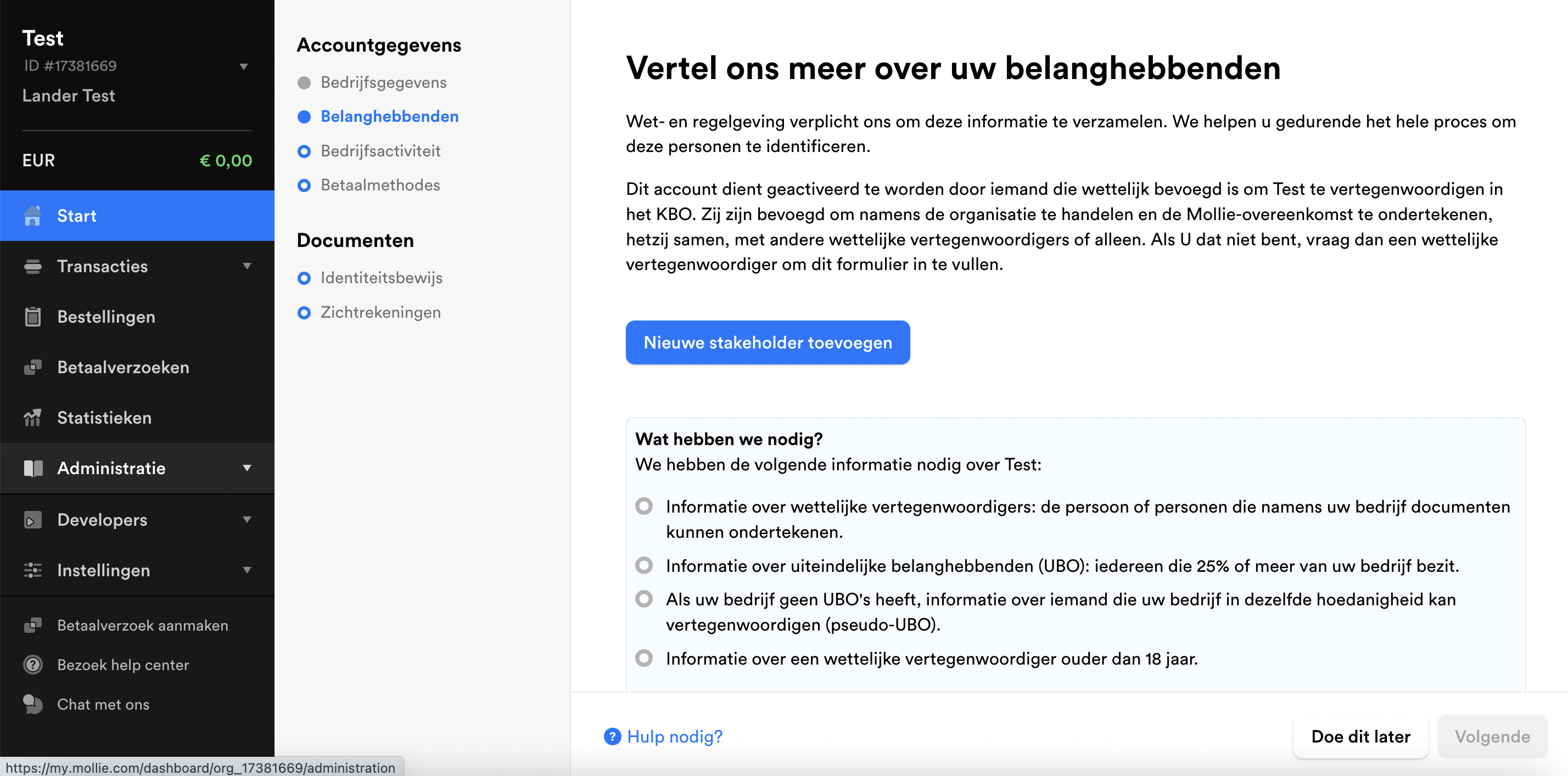
Task: Click the Start home icon
Action: pyautogui.click(x=33, y=216)
